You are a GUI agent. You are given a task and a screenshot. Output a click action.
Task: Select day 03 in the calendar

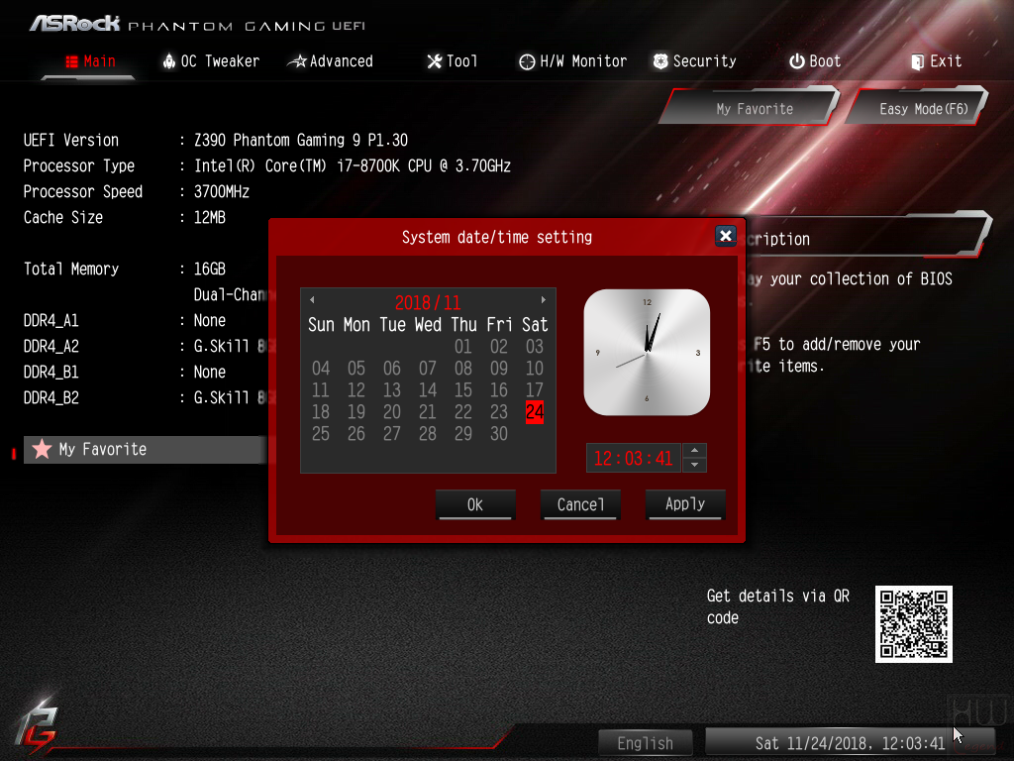[x=534, y=347]
